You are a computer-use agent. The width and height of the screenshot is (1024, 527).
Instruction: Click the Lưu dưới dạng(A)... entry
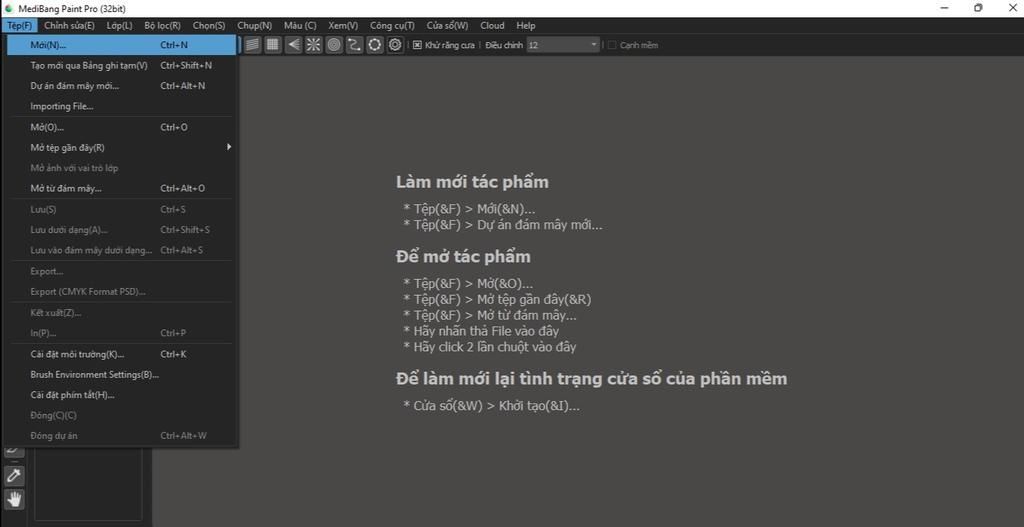121,230
